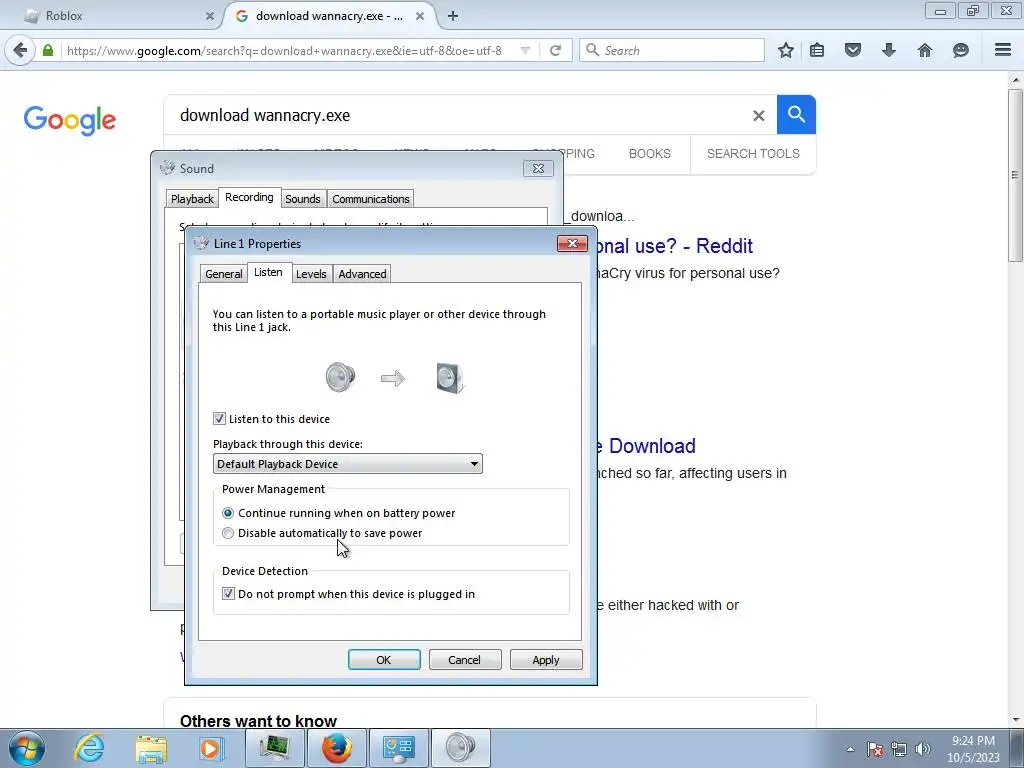Click the taskbar clock showing 9:24 PM
Image resolution: width=1024 pixels, height=768 pixels.
[x=973, y=749]
